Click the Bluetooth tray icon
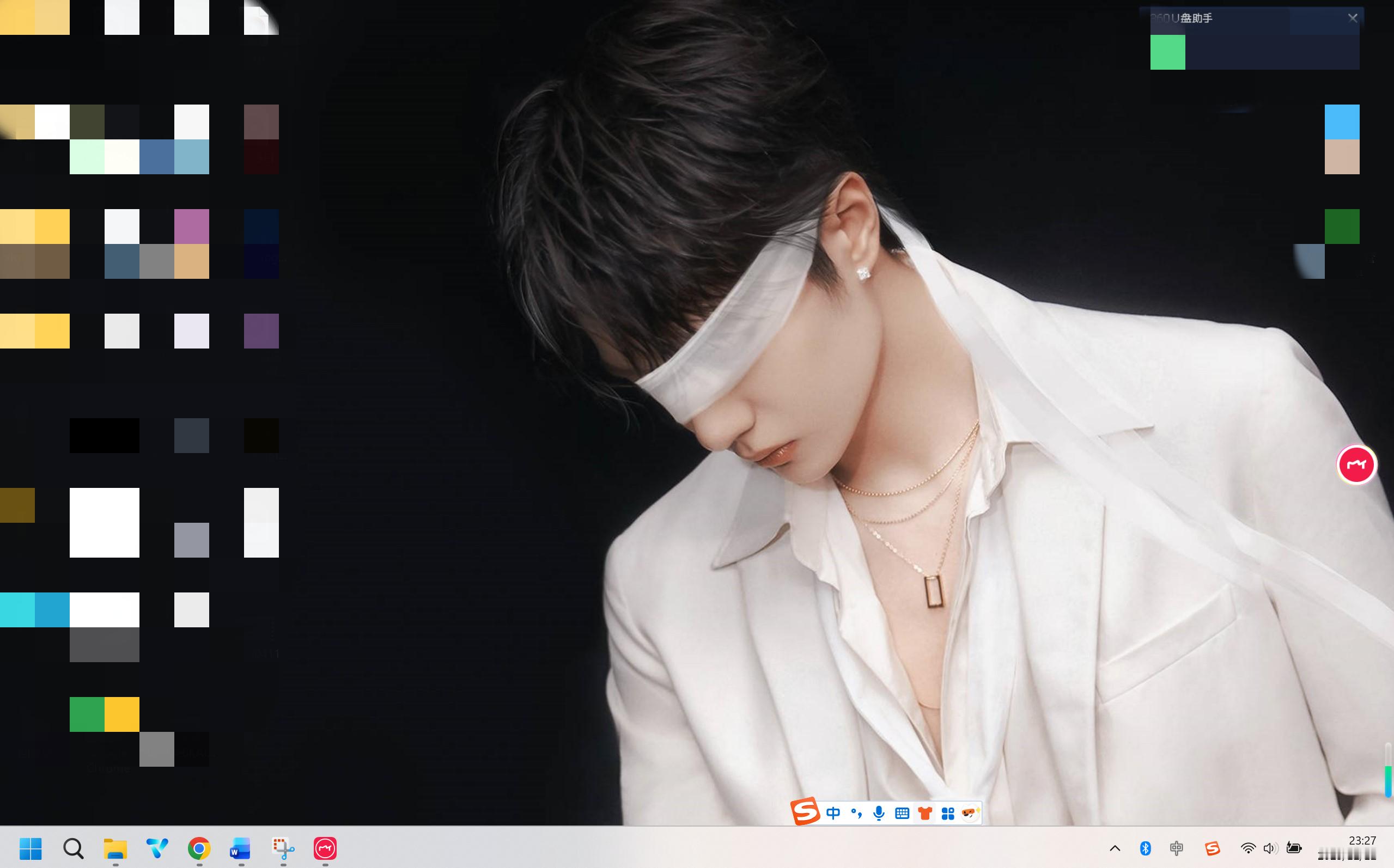Viewport: 1394px width, 868px height. (x=1146, y=848)
